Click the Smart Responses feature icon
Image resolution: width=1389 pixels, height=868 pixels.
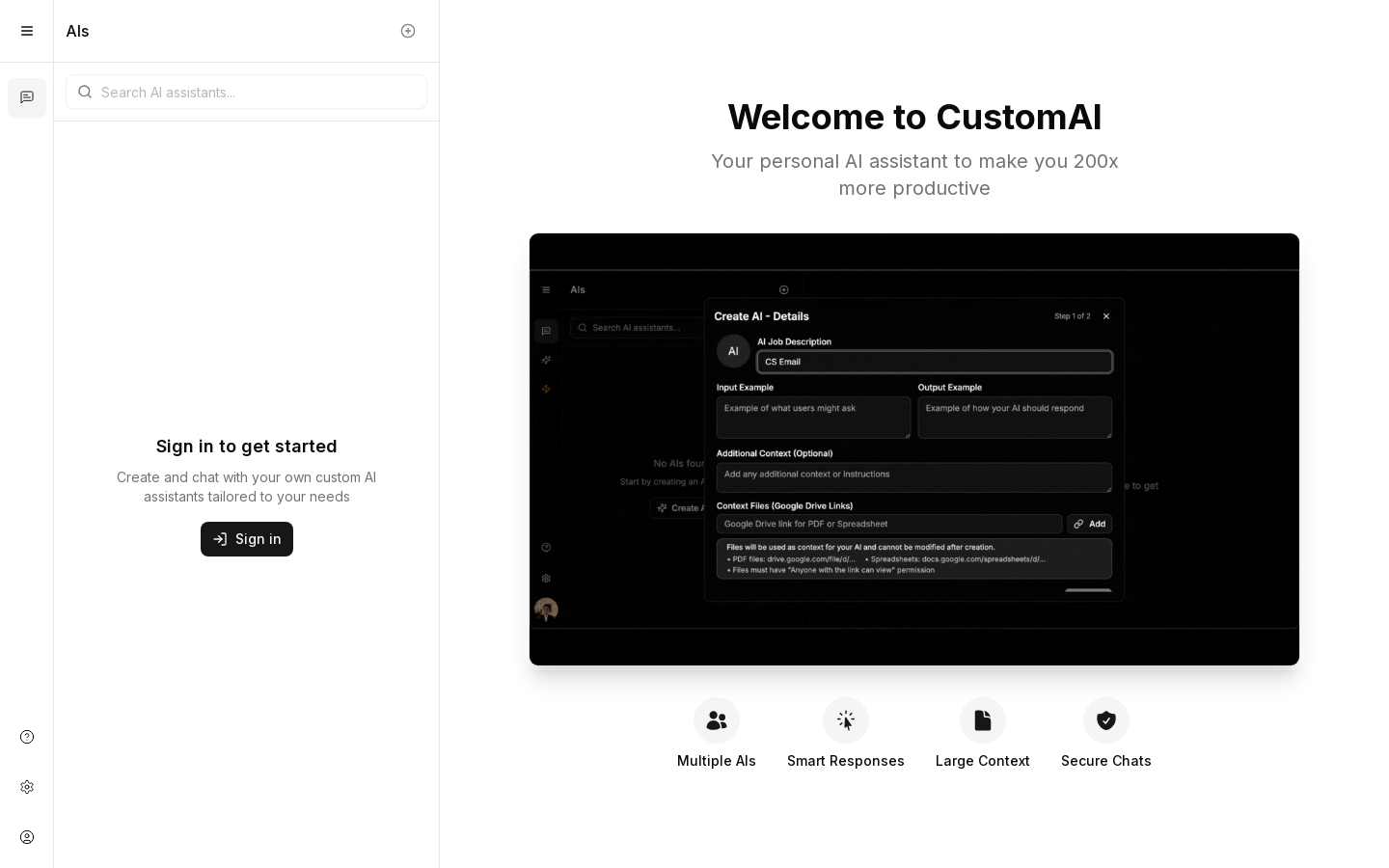click(846, 720)
